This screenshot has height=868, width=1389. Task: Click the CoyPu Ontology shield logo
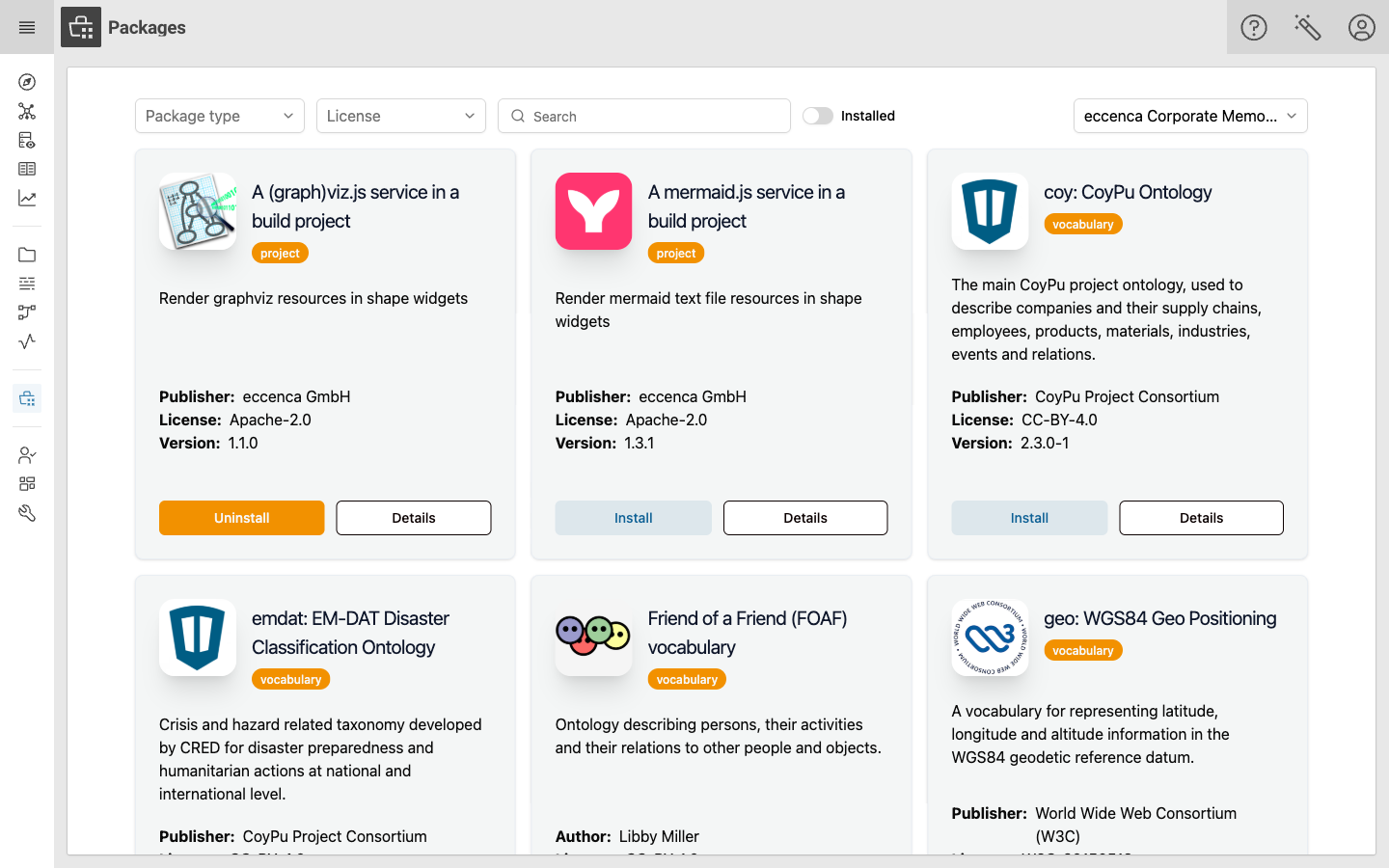coord(990,211)
